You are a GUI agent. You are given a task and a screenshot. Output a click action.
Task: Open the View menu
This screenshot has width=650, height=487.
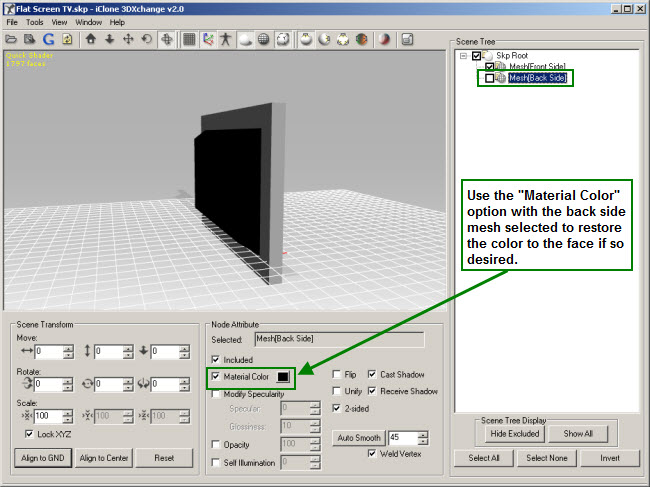(59, 22)
